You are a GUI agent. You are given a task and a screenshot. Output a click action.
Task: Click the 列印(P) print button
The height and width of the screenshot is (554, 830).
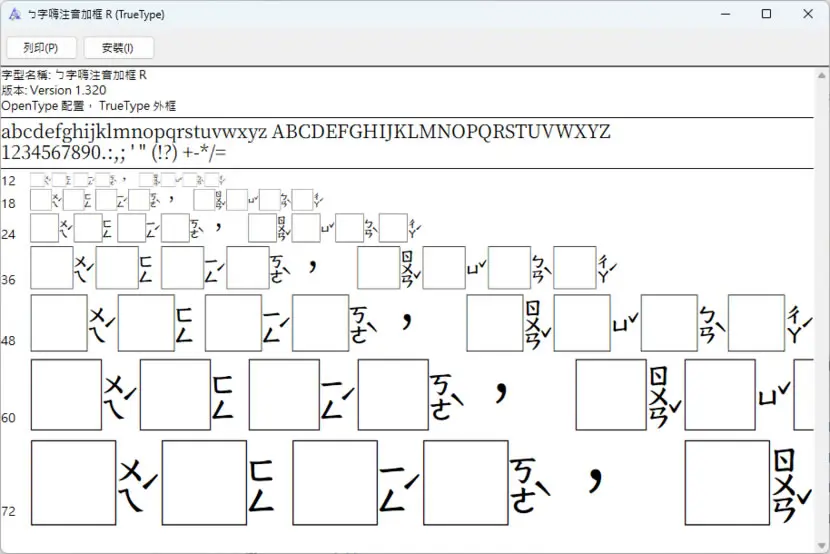(x=41, y=48)
